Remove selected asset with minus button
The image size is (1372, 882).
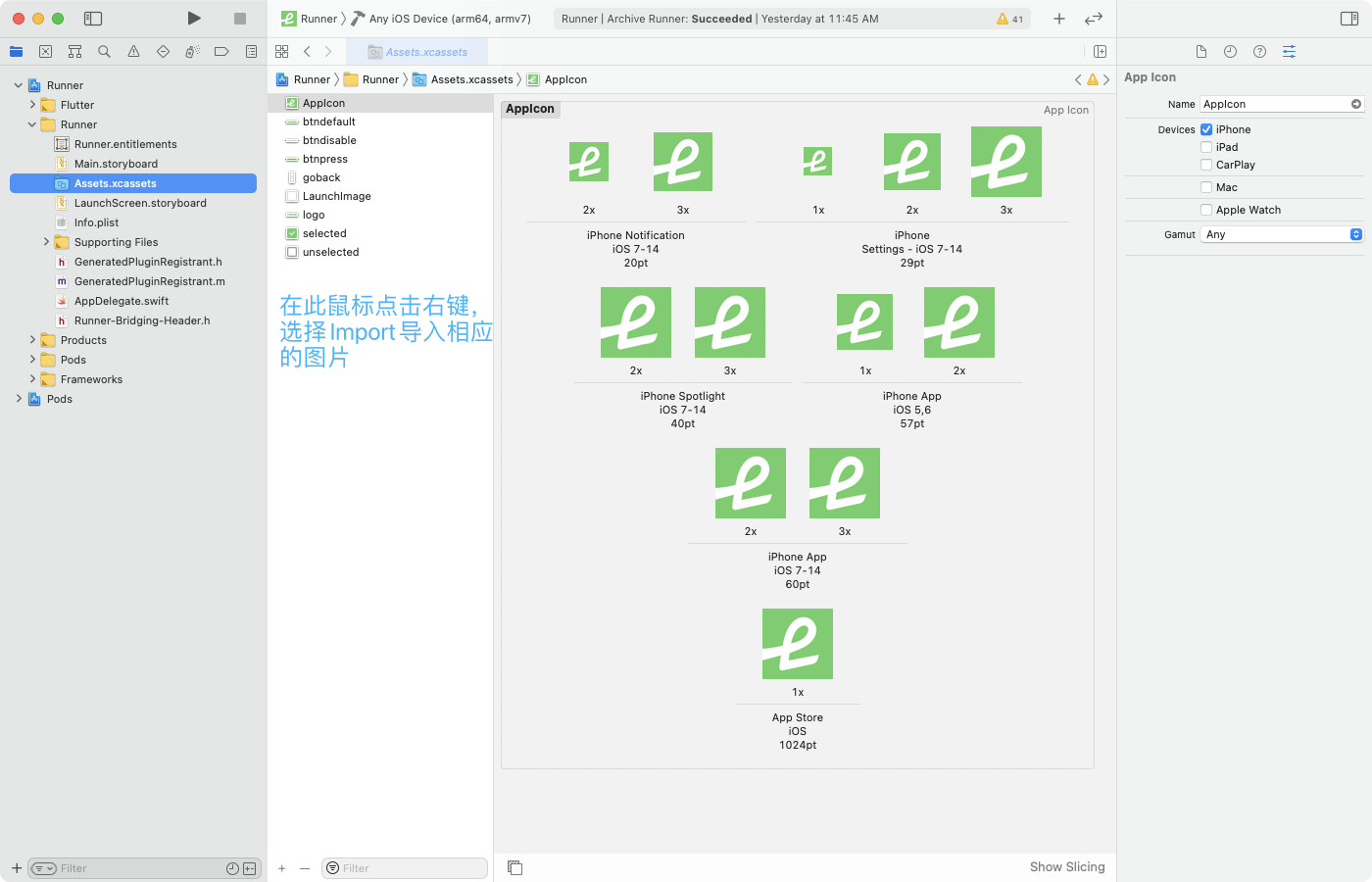305,868
